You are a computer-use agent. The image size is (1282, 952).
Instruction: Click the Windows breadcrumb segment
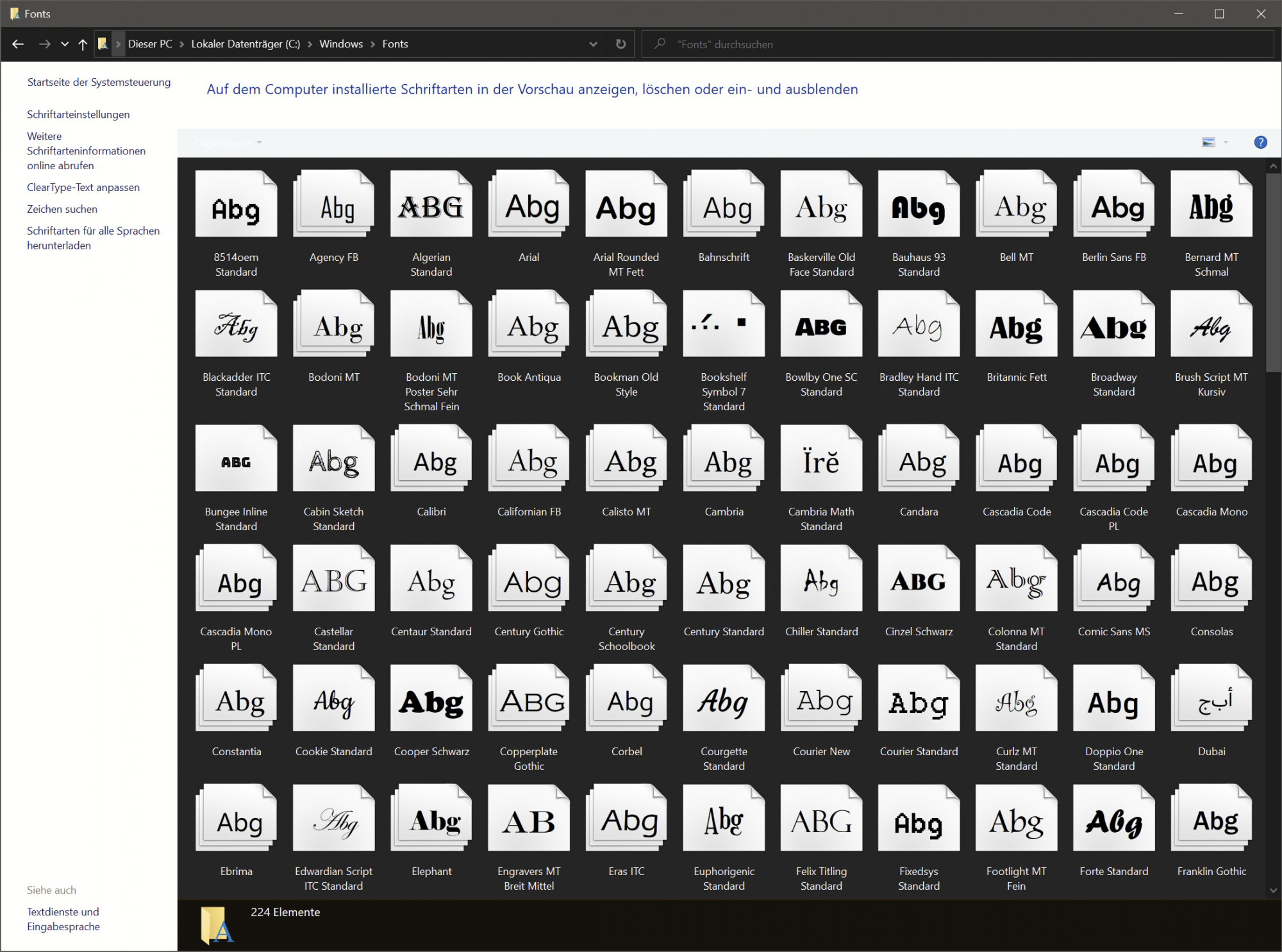coord(341,44)
